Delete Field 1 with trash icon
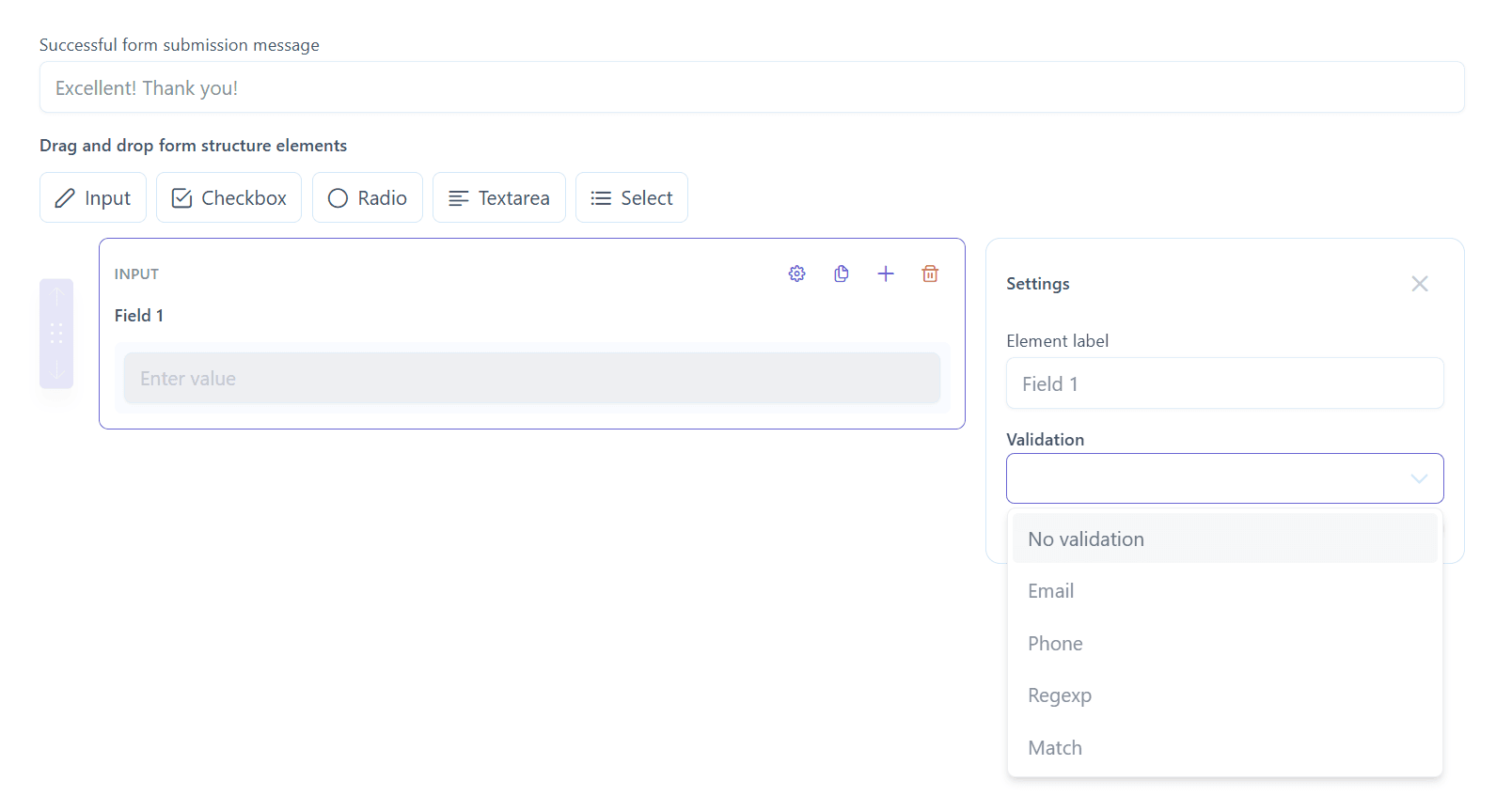Viewport: 1496px width, 812px height. pyautogui.click(x=930, y=273)
